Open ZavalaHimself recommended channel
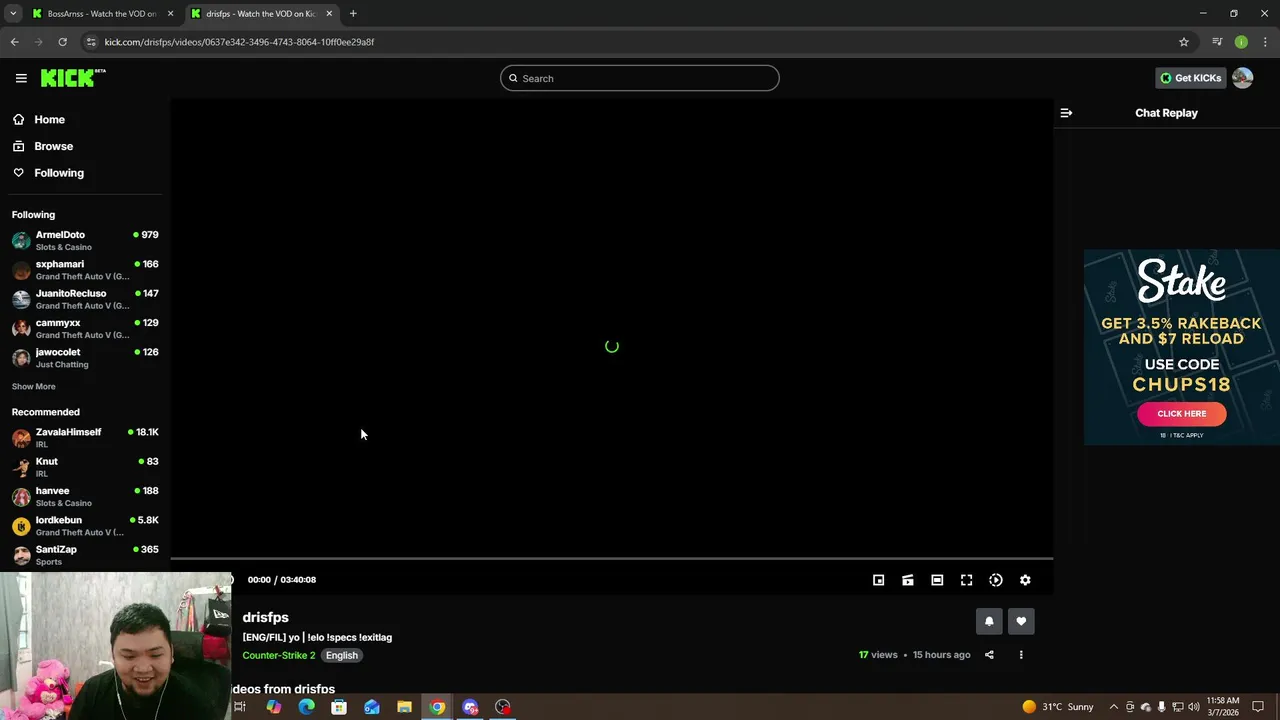Image resolution: width=1280 pixels, height=720 pixels. pyautogui.click(x=85, y=437)
